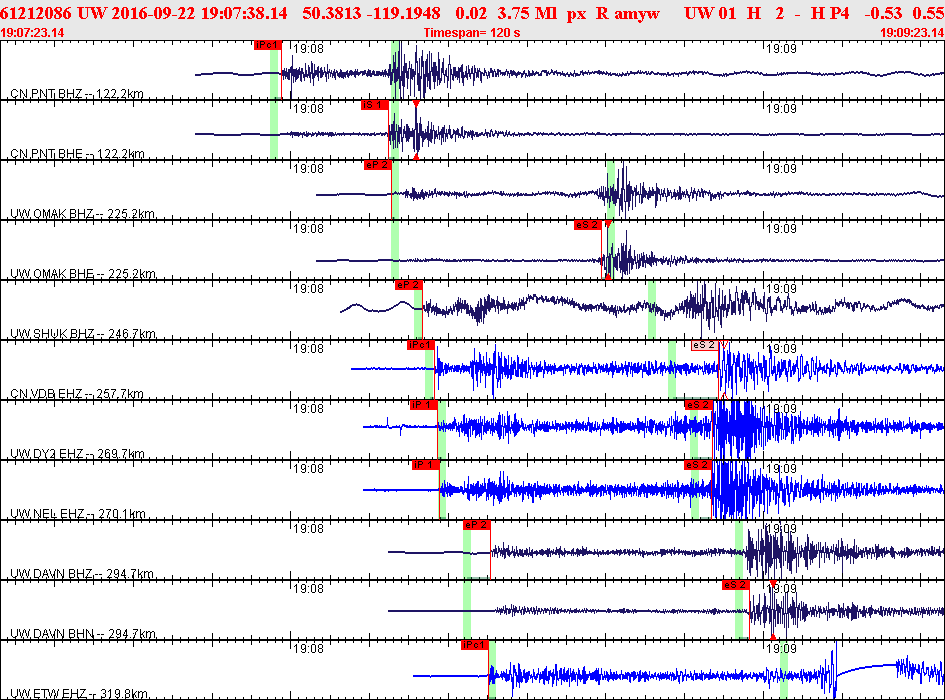Click the magnitude 3.75 Ml in the header
The width and height of the screenshot is (945, 700).
(527, 13)
